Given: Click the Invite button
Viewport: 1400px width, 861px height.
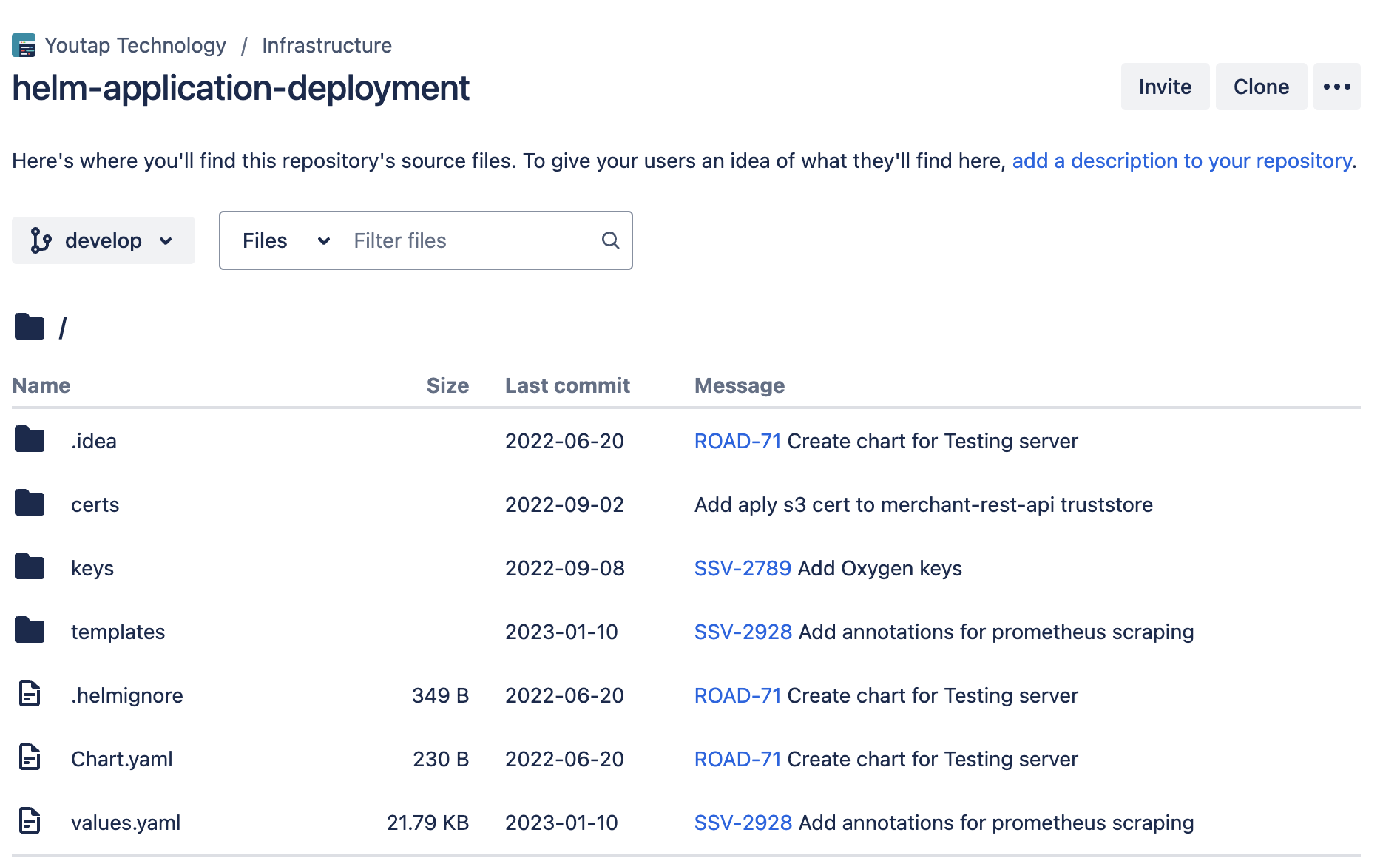Looking at the screenshot, I should coord(1164,87).
